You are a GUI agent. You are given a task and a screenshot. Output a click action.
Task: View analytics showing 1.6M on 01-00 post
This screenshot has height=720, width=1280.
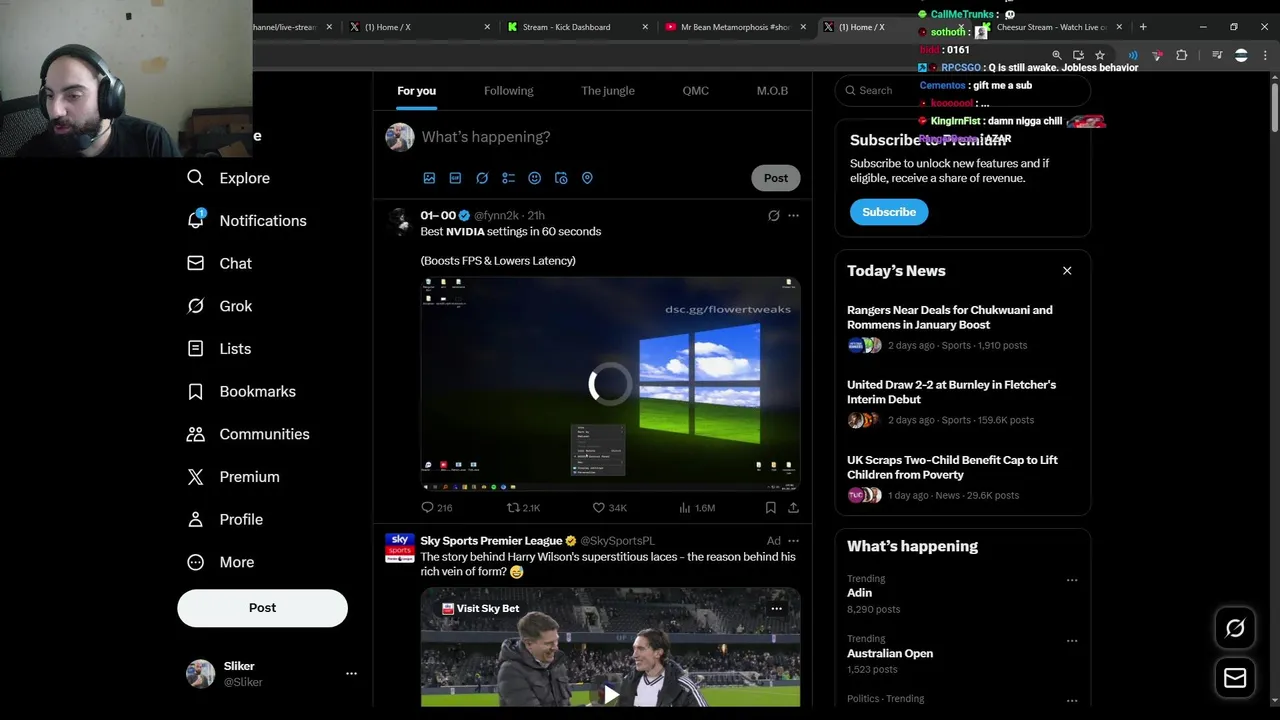[697, 508]
